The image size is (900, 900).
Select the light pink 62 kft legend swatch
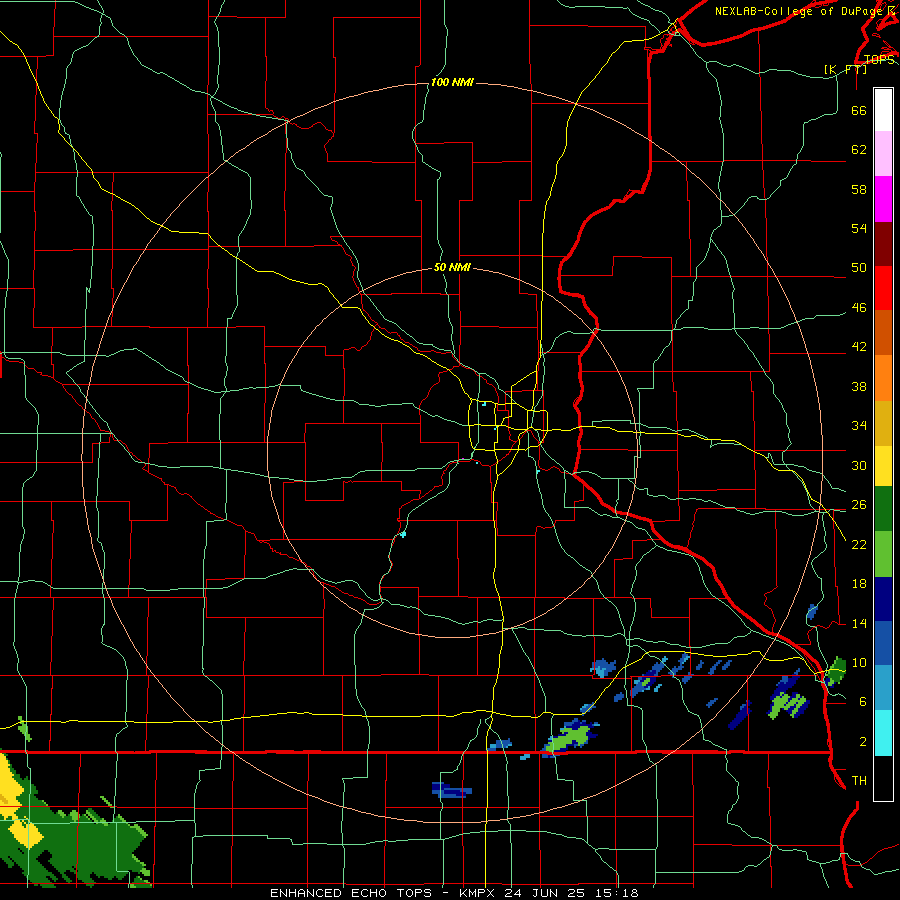point(883,153)
